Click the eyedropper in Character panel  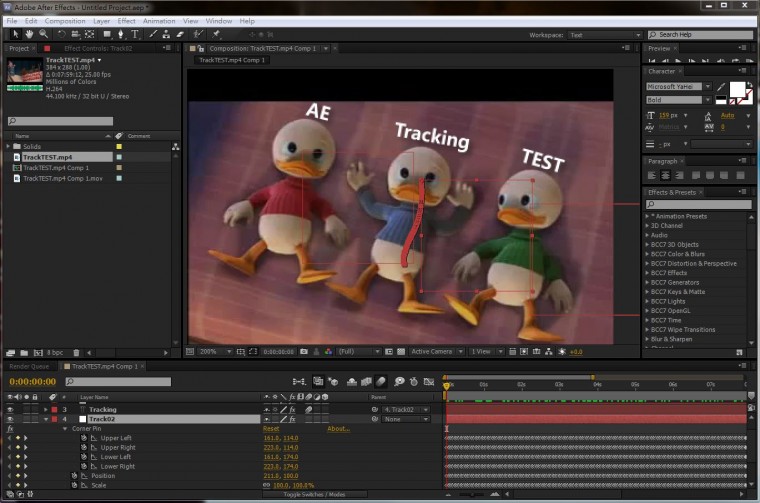coord(720,87)
